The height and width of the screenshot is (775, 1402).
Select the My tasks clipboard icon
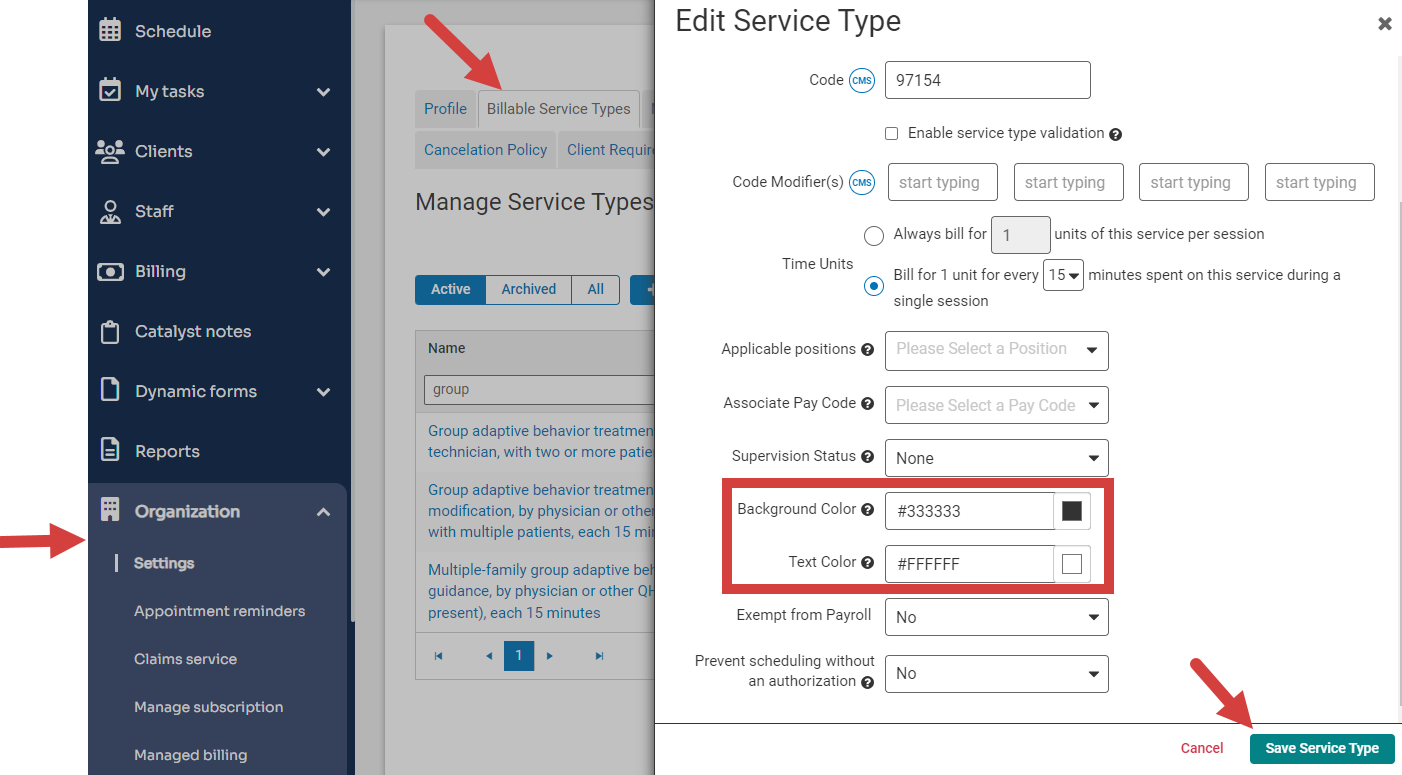tap(108, 91)
